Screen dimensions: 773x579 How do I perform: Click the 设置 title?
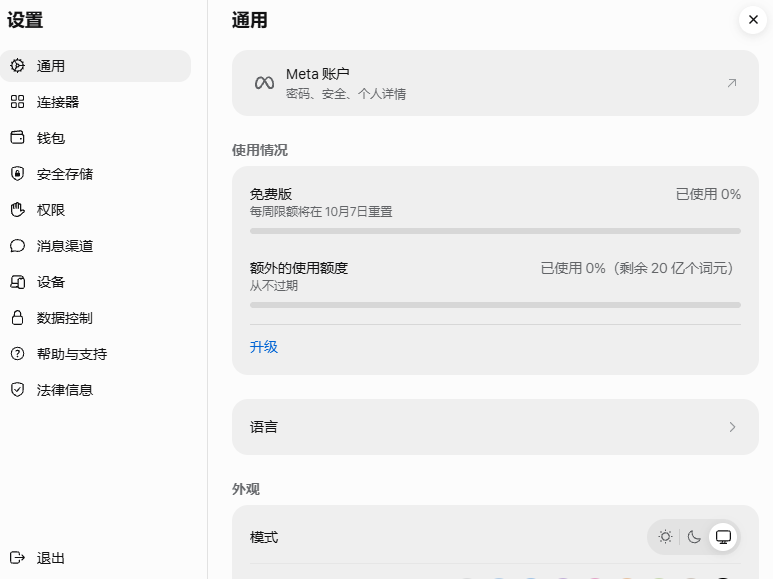[25, 20]
